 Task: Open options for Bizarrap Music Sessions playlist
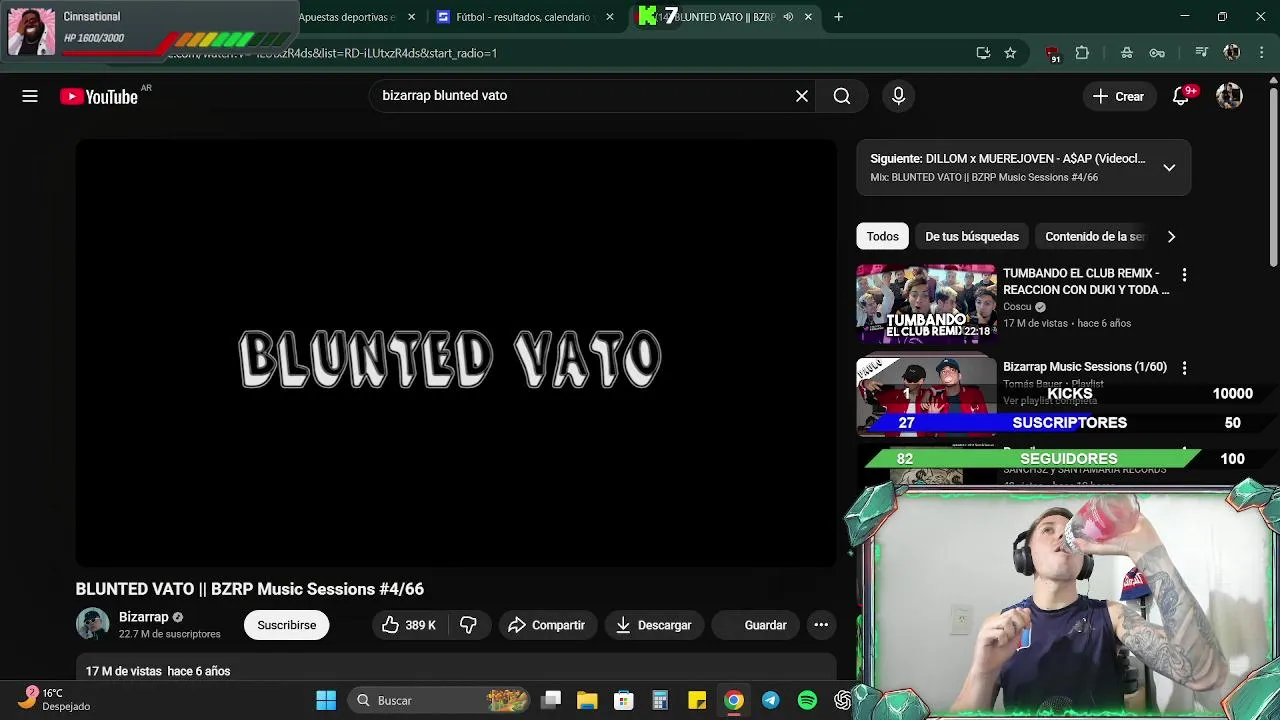click(1184, 368)
